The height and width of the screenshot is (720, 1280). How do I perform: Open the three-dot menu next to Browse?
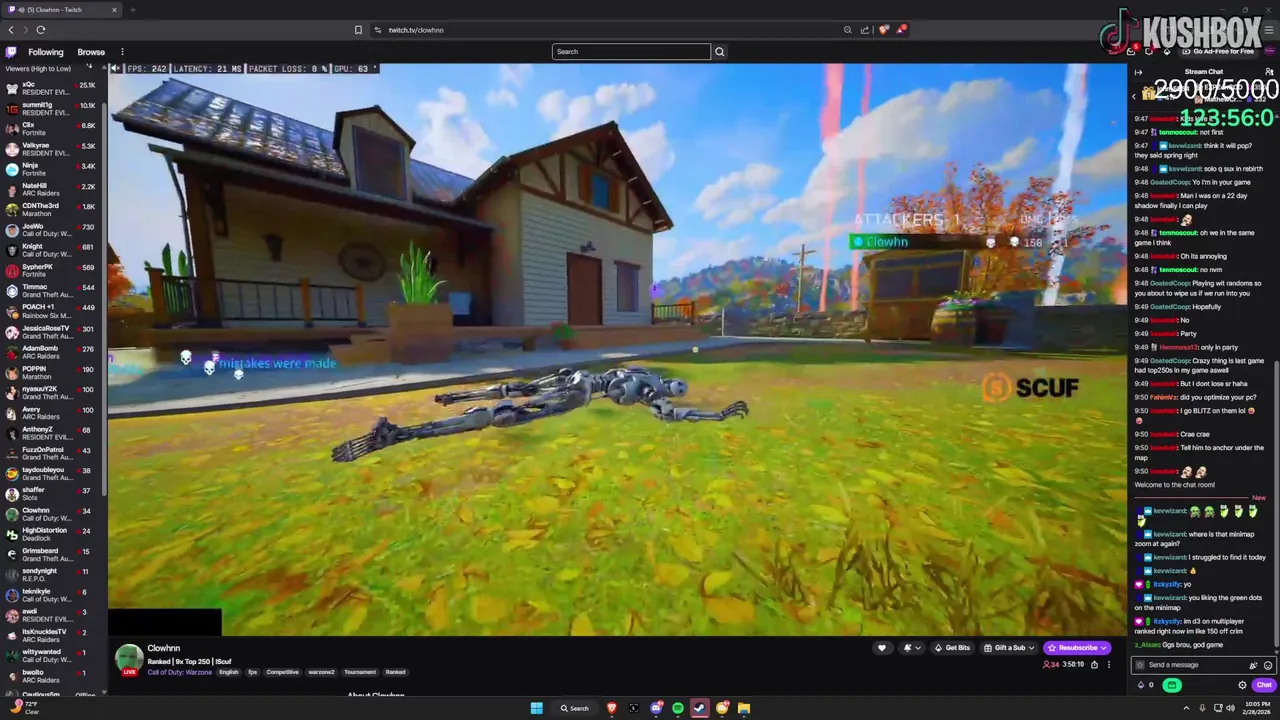122,52
